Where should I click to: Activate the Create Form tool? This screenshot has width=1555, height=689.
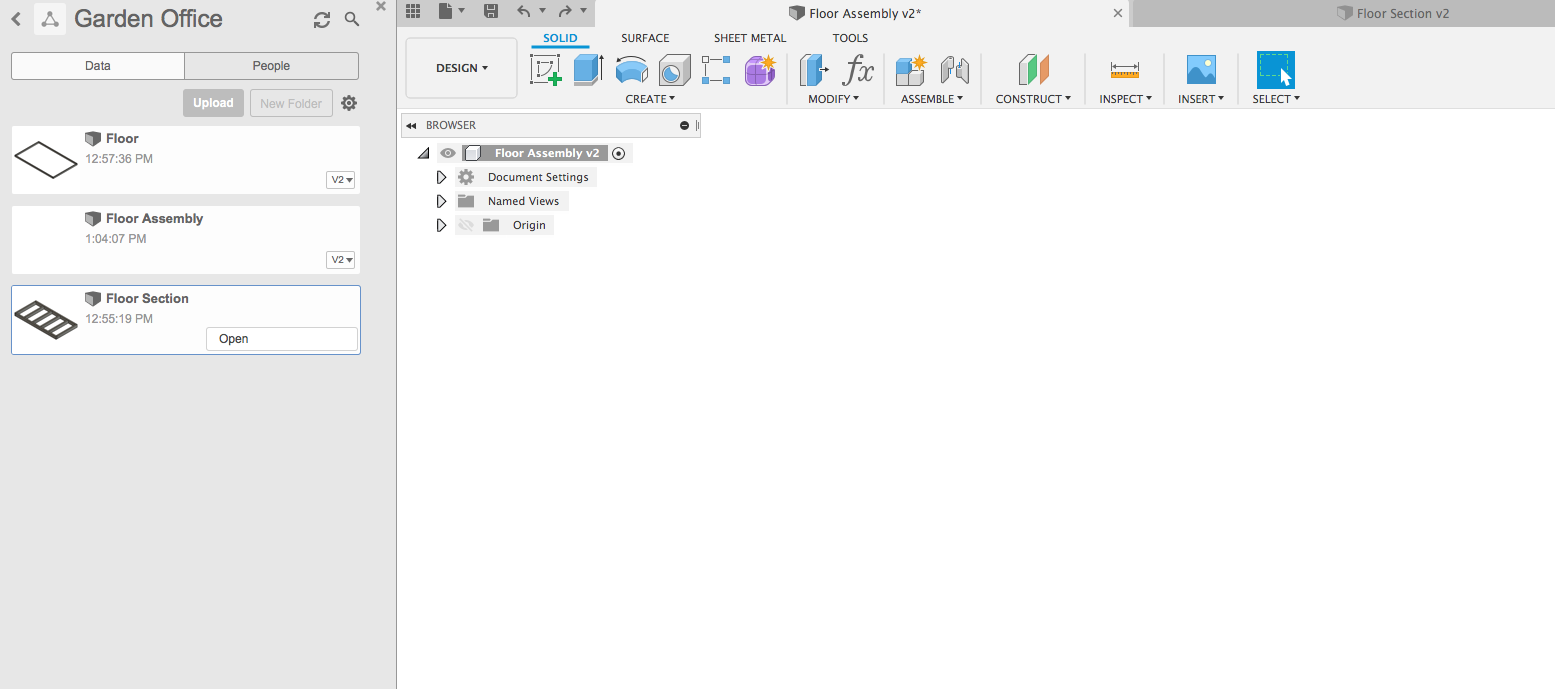(x=759, y=68)
